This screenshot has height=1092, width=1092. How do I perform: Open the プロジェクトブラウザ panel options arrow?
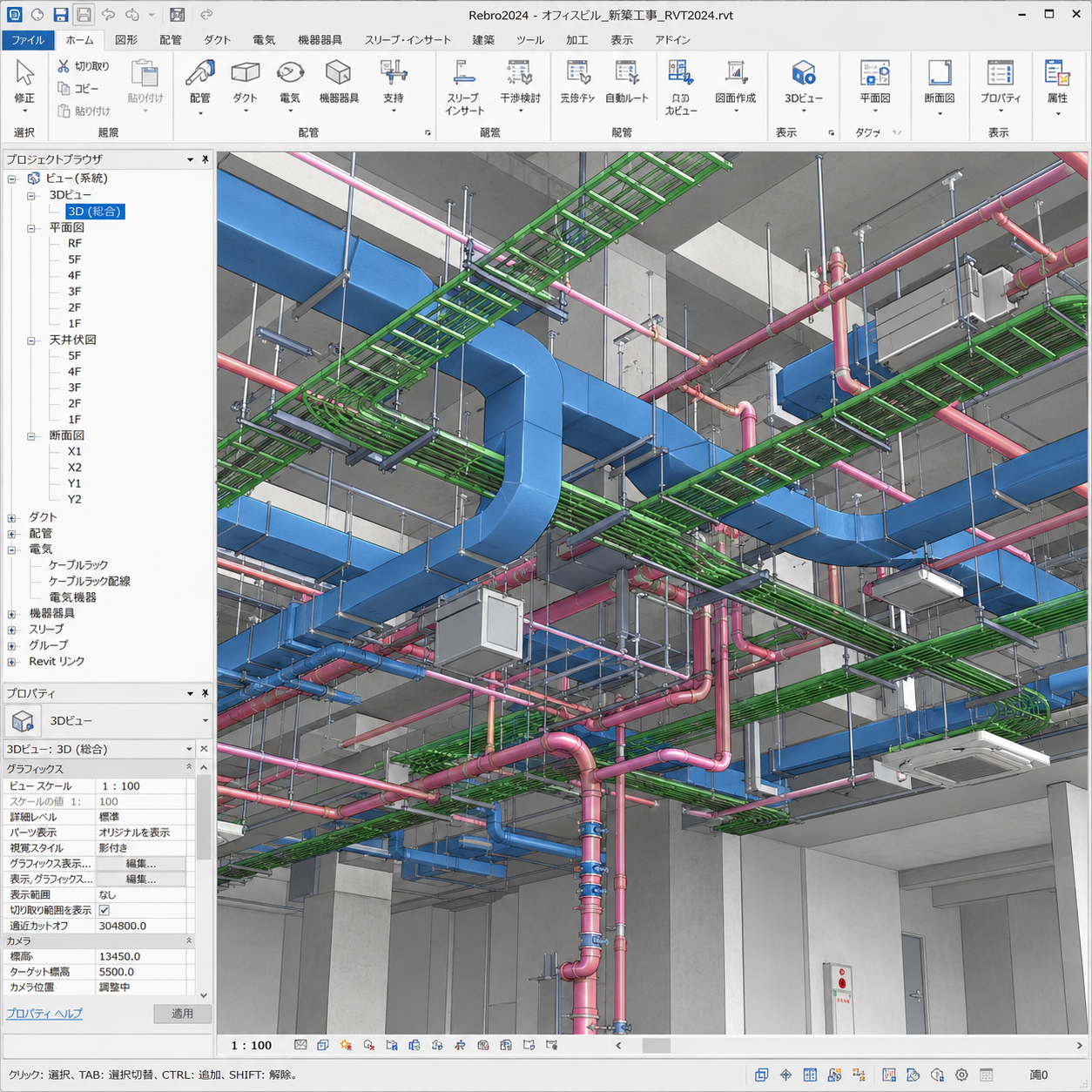(x=190, y=159)
